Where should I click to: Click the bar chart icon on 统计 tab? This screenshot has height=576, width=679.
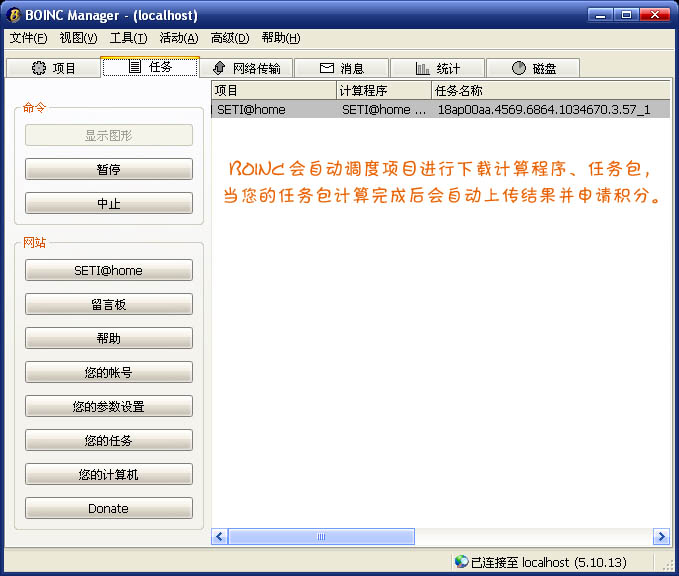click(422, 68)
